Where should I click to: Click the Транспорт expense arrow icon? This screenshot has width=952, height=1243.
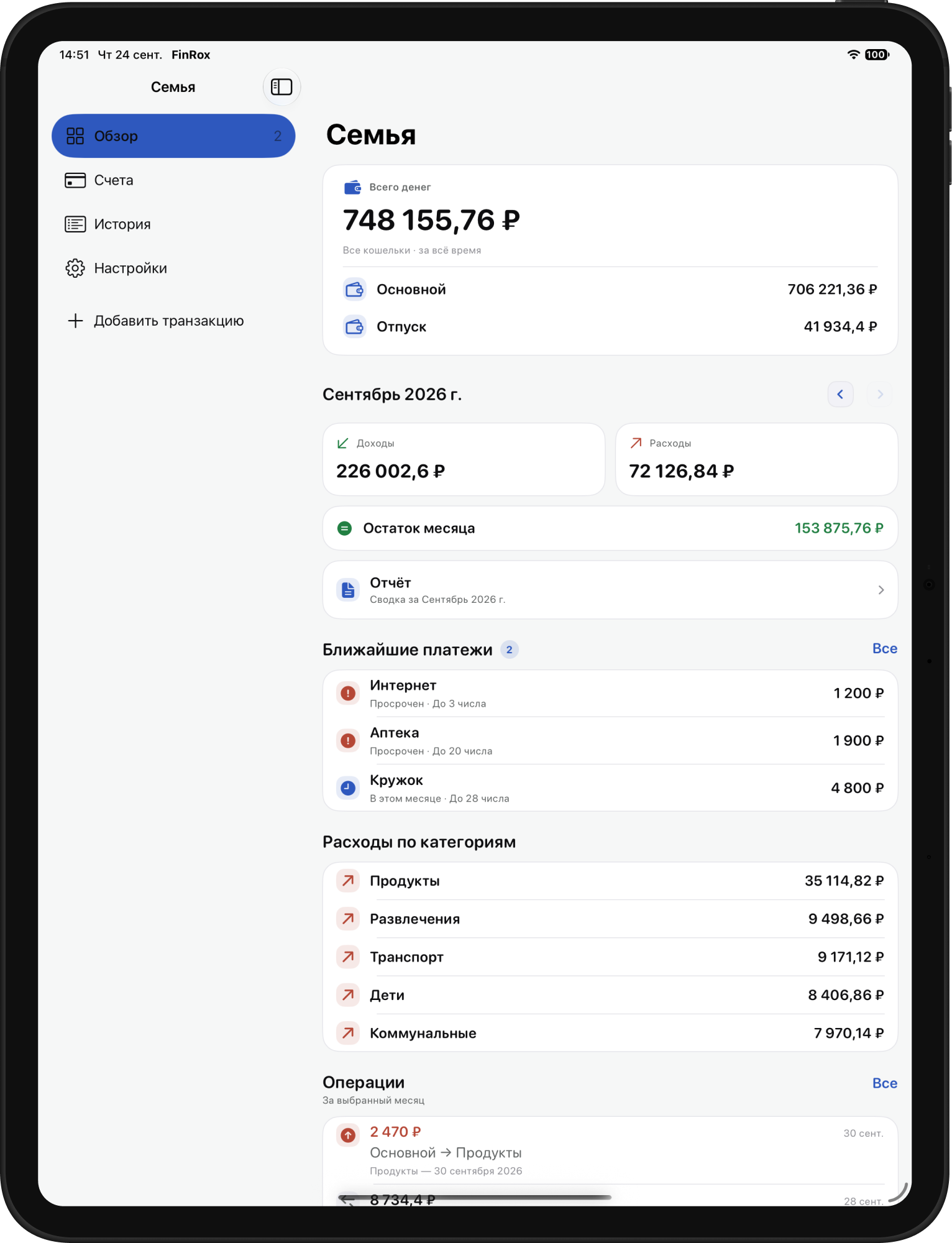(348, 957)
